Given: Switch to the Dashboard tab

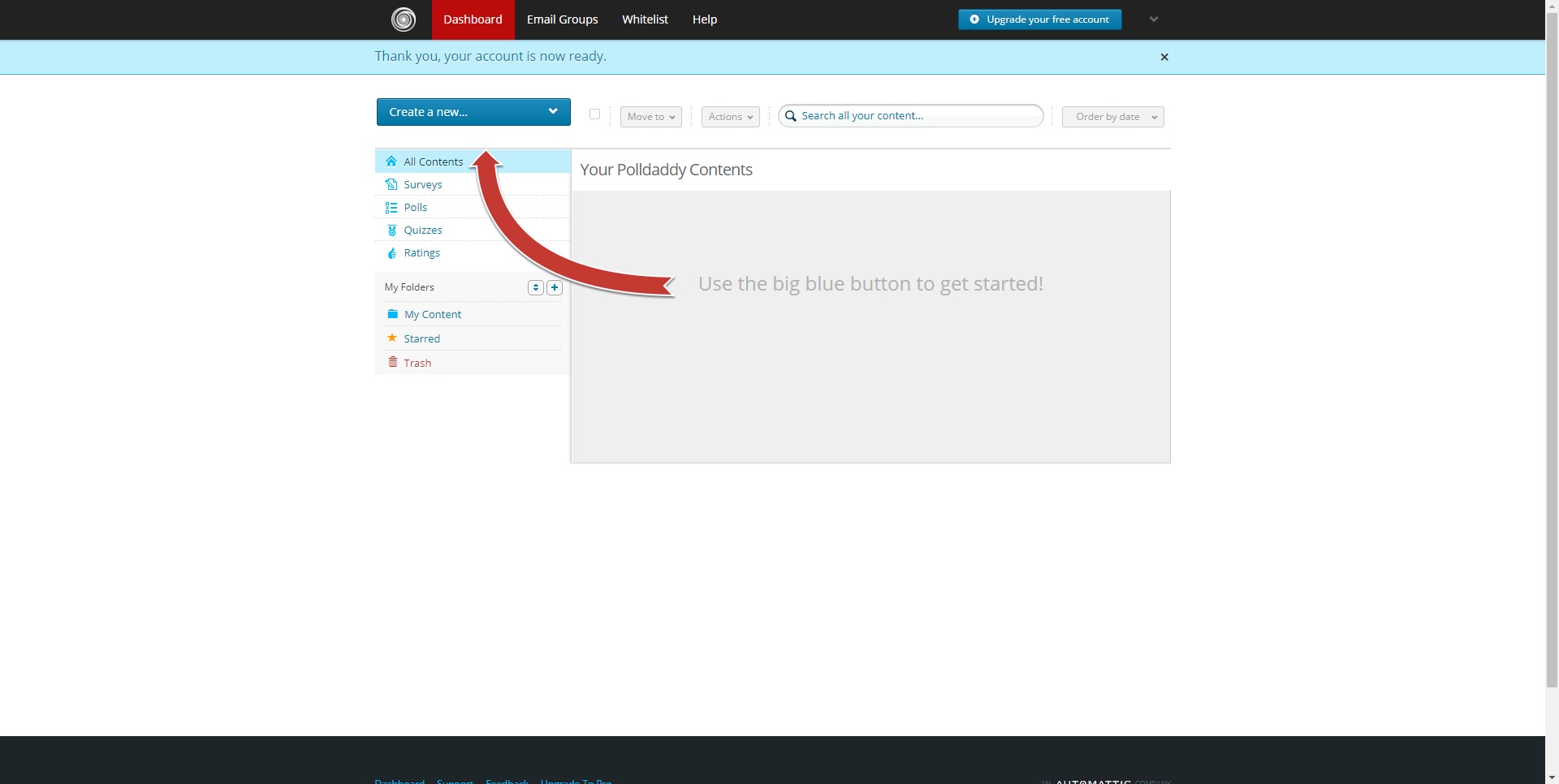Looking at the screenshot, I should coord(473,19).
